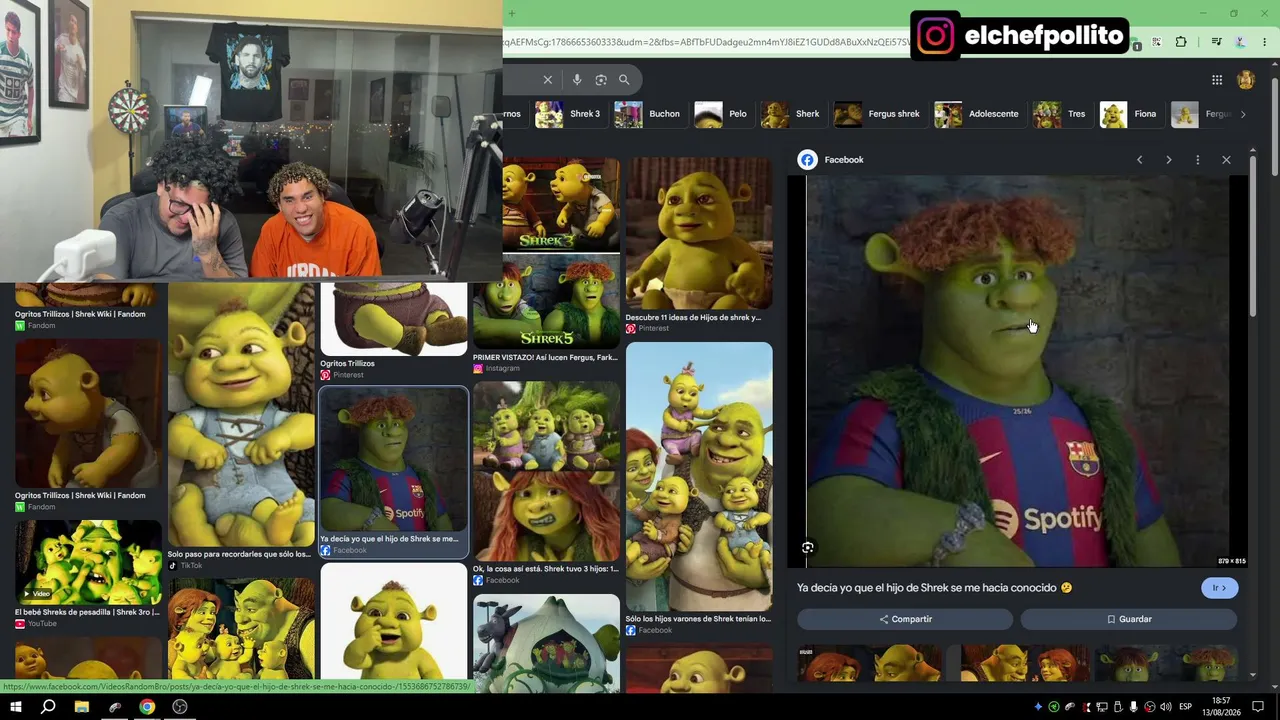This screenshot has height=720, width=1280.
Task: Switch to Chrome in the taskbar
Action: [147, 707]
